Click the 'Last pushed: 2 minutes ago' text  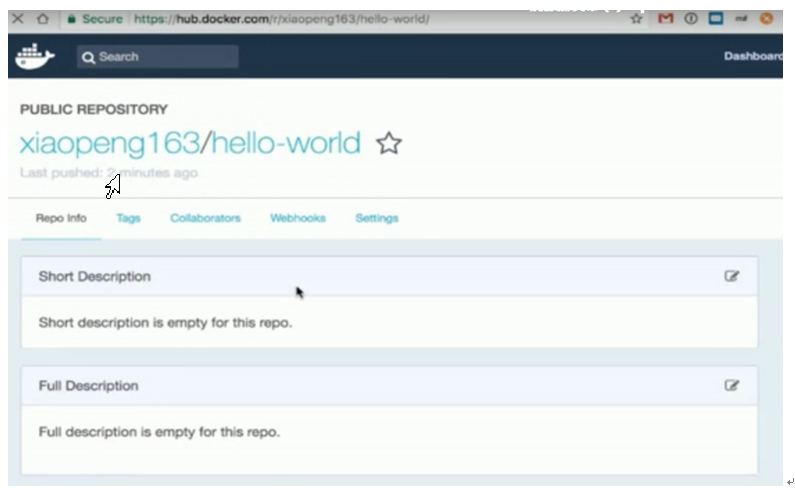tap(109, 173)
